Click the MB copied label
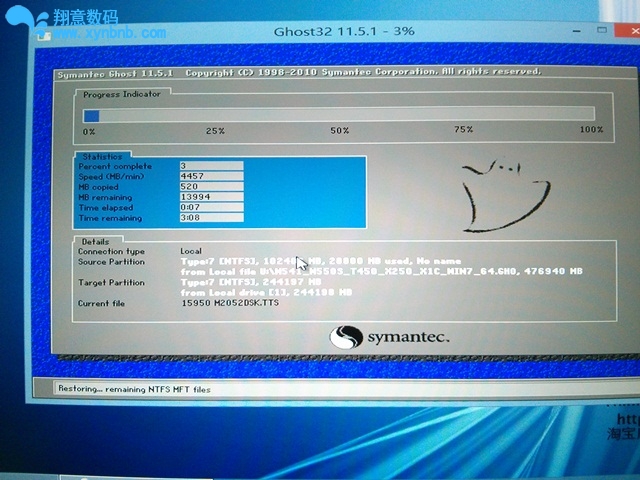 98,187
